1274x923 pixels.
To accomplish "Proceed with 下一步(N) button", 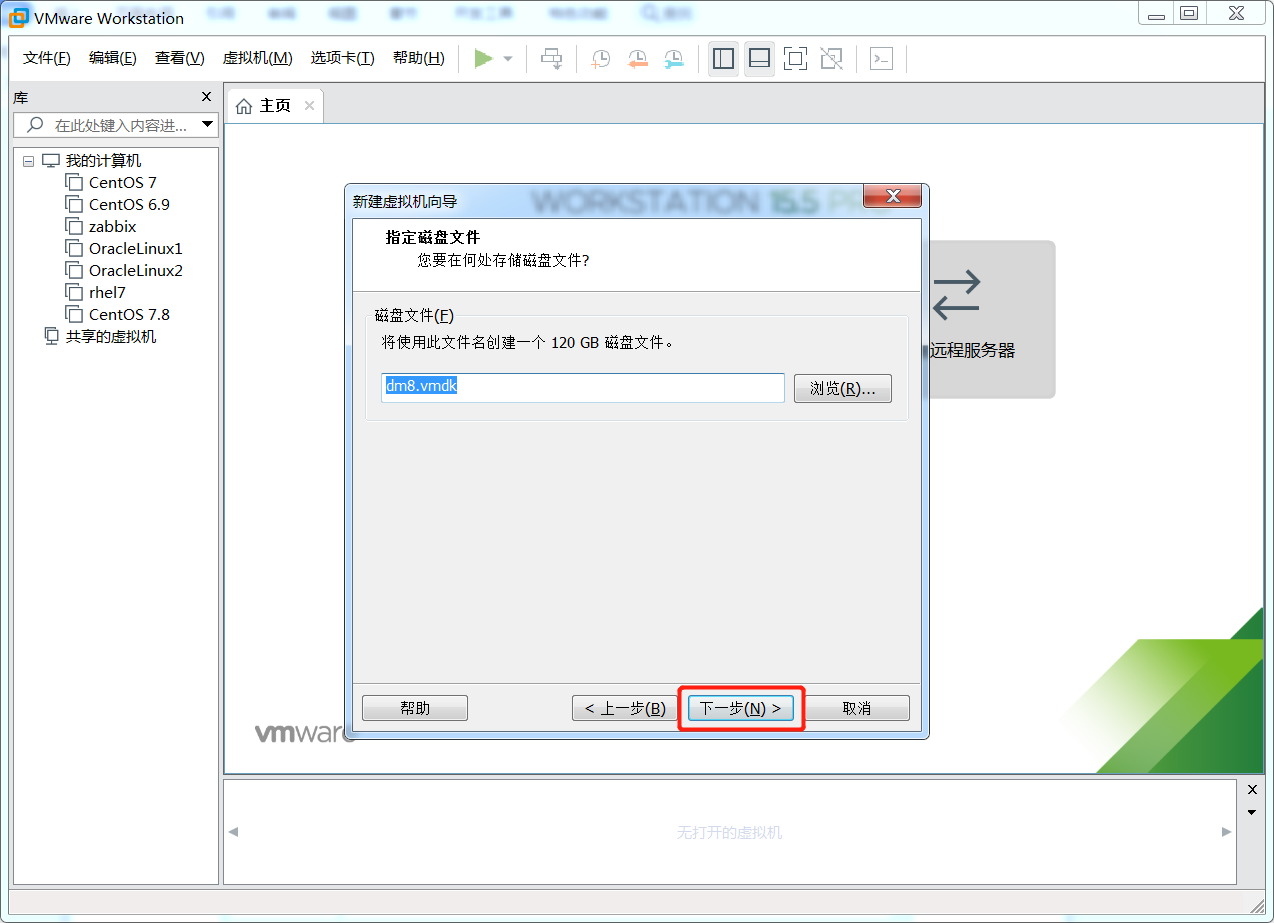I will click(x=741, y=708).
